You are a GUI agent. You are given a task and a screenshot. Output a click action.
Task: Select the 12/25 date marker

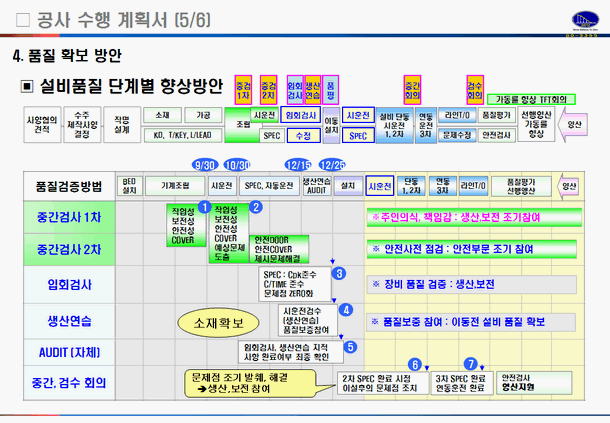[335, 164]
